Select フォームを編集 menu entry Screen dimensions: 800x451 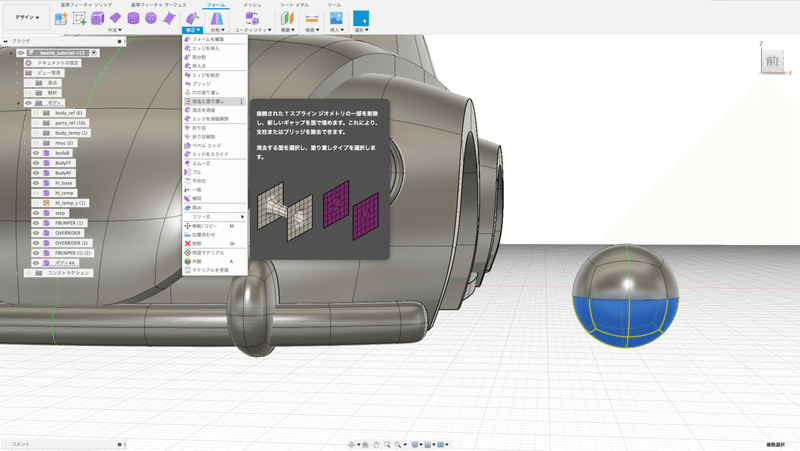(x=207, y=39)
